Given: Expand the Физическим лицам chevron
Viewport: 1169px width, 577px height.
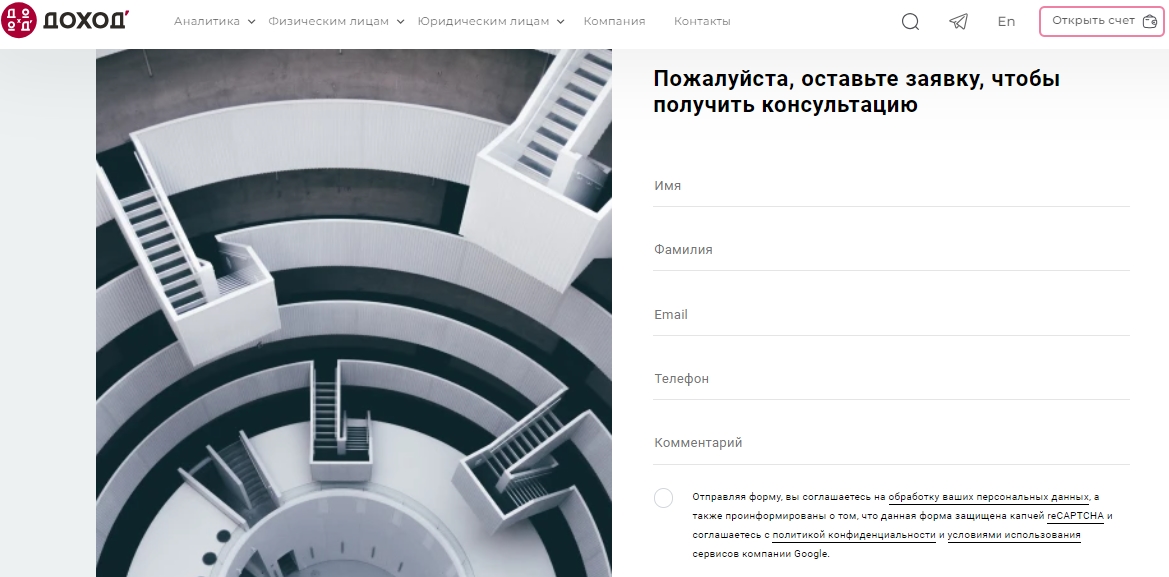Looking at the screenshot, I should [x=400, y=22].
